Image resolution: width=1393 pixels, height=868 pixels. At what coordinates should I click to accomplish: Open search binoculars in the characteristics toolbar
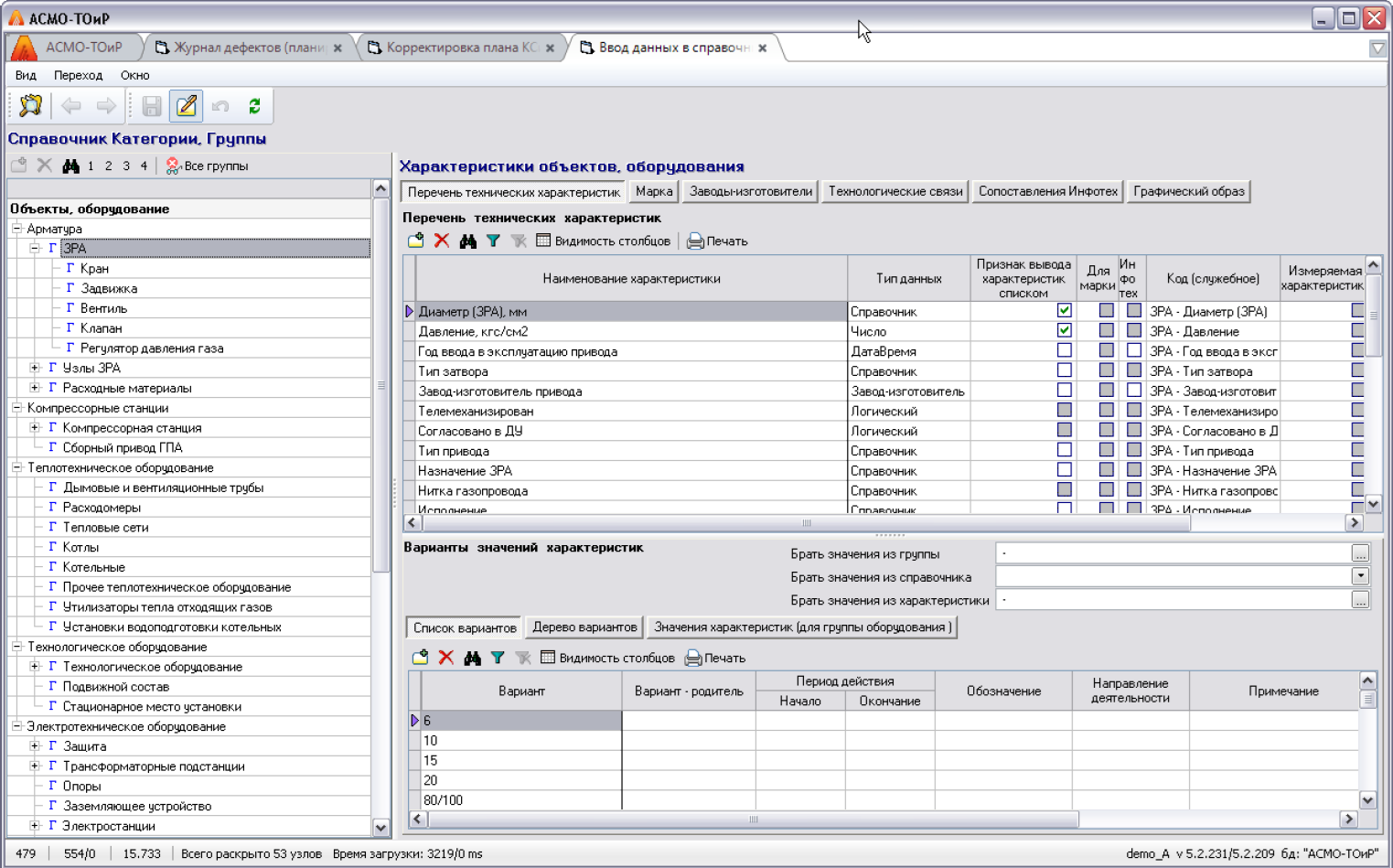(467, 241)
